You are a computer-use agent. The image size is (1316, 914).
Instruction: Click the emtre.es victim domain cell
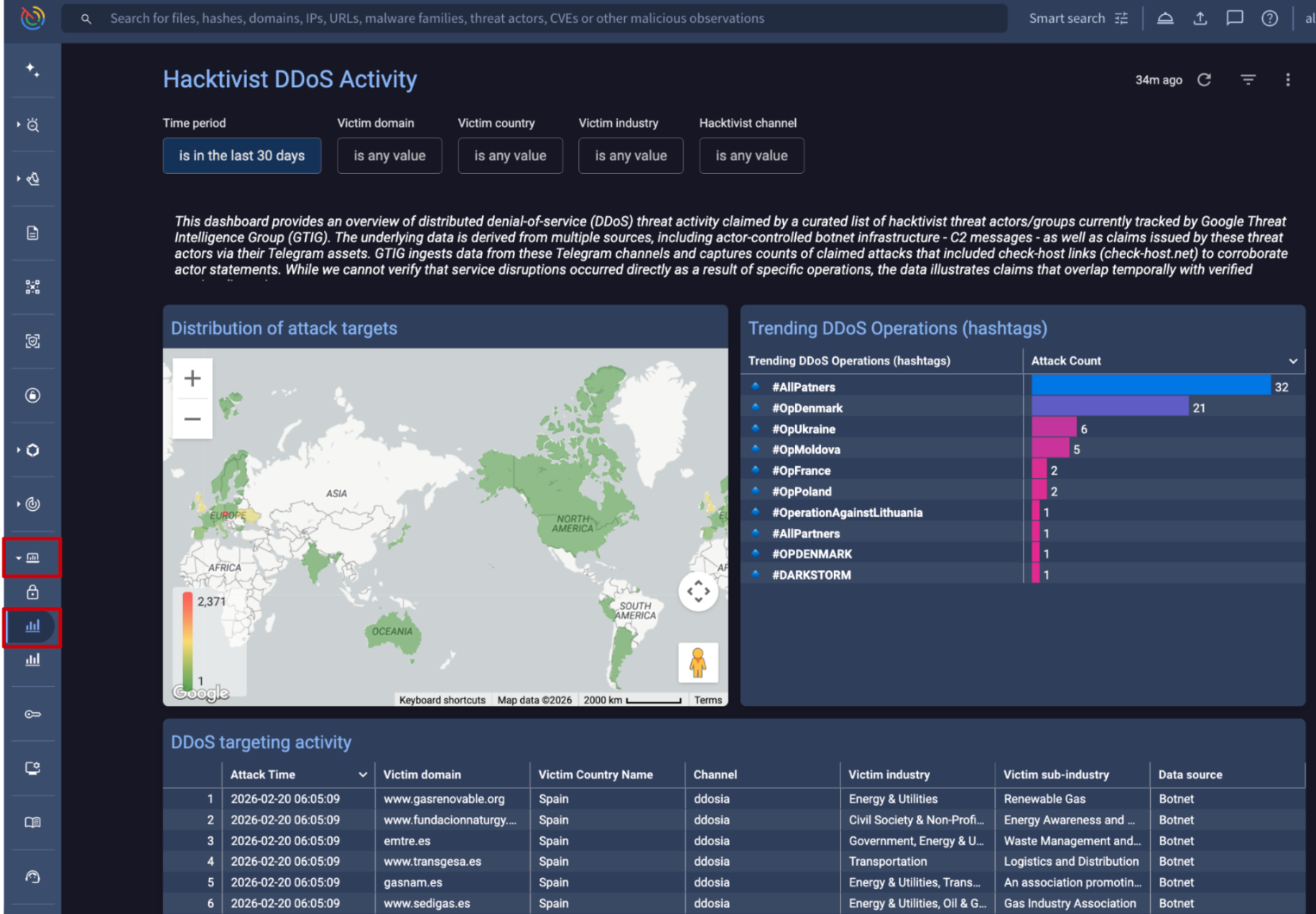pyautogui.click(x=407, y=841)
